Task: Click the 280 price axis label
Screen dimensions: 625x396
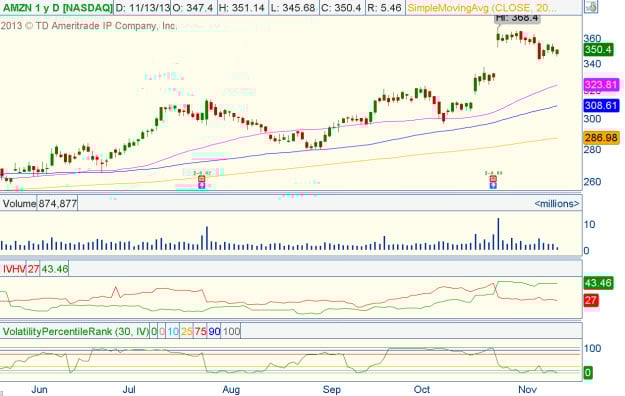Action: (x=592, y=150)
